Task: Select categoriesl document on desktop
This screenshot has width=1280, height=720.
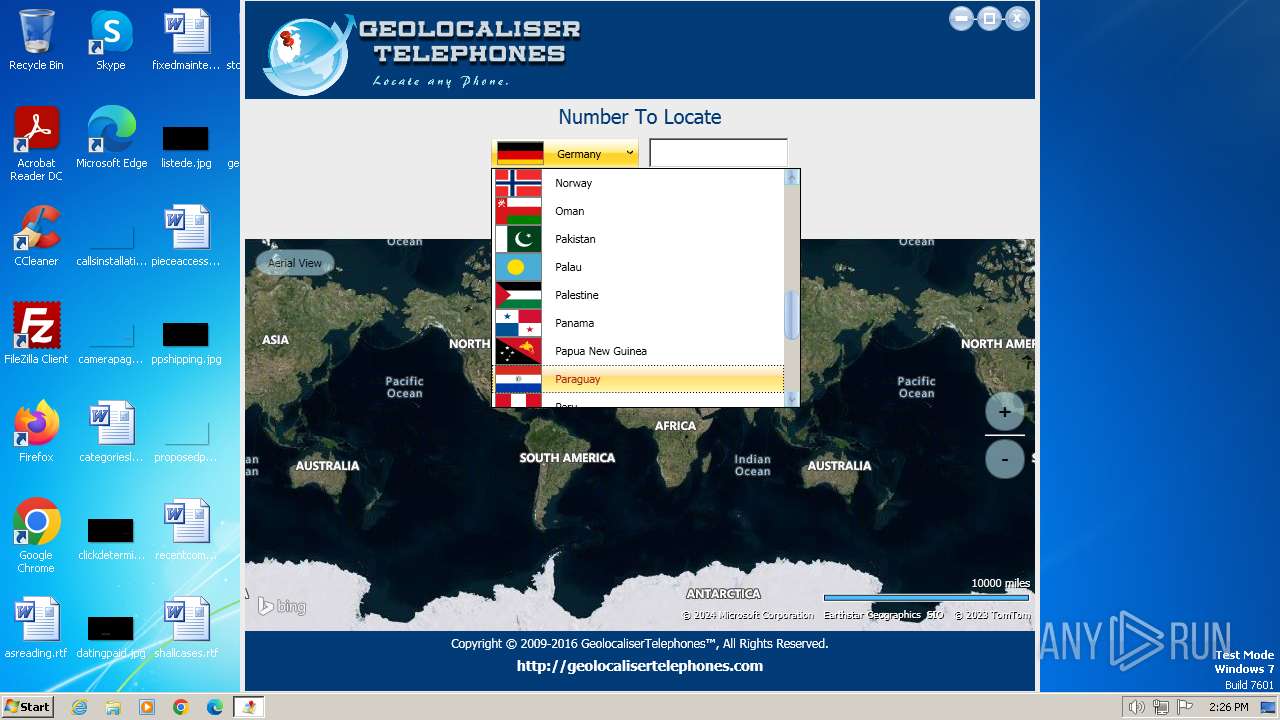Action: point(111,431)
